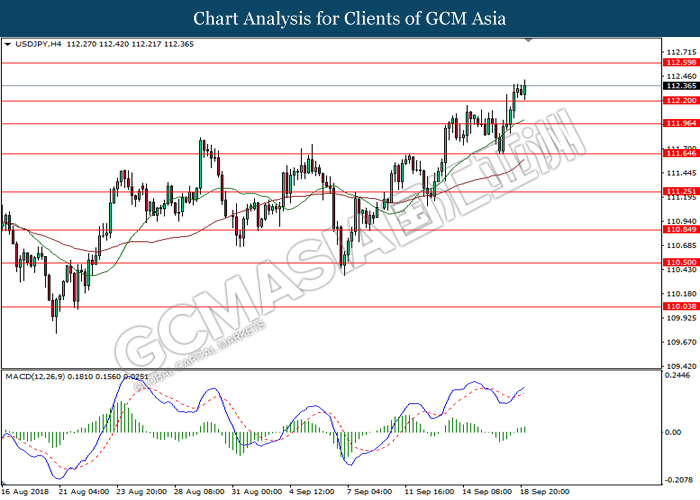Viewport: 700px width, 500px height.
Task: Select the 110.038 red price label
Action: point(681,306)
